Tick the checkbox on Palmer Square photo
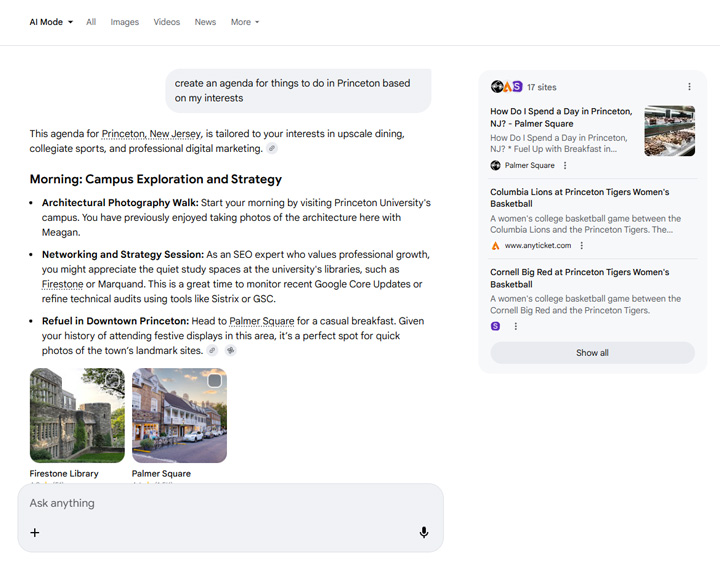 pyautogui.click(x=214, y=381)
